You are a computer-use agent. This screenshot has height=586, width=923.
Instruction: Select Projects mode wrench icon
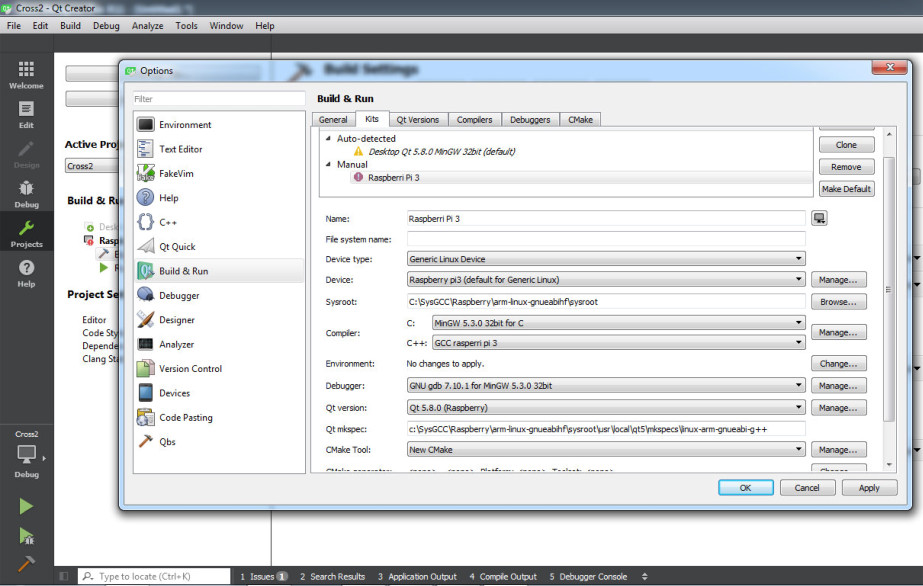pos(26,234)
